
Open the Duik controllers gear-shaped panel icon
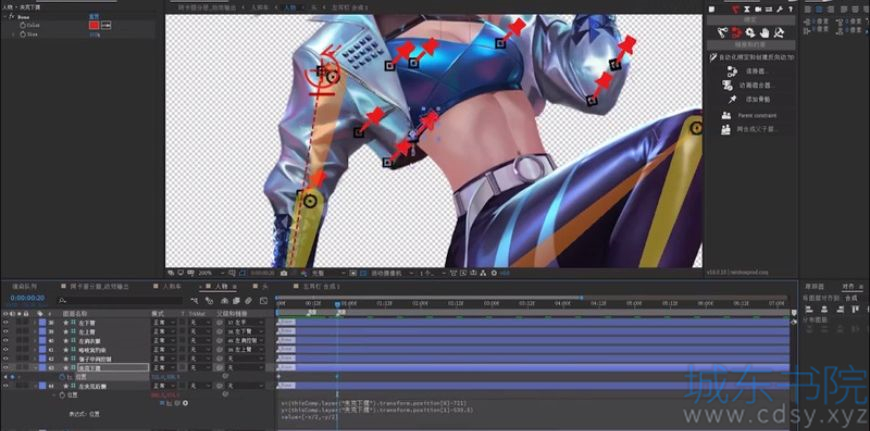click(x=750, y=33)
